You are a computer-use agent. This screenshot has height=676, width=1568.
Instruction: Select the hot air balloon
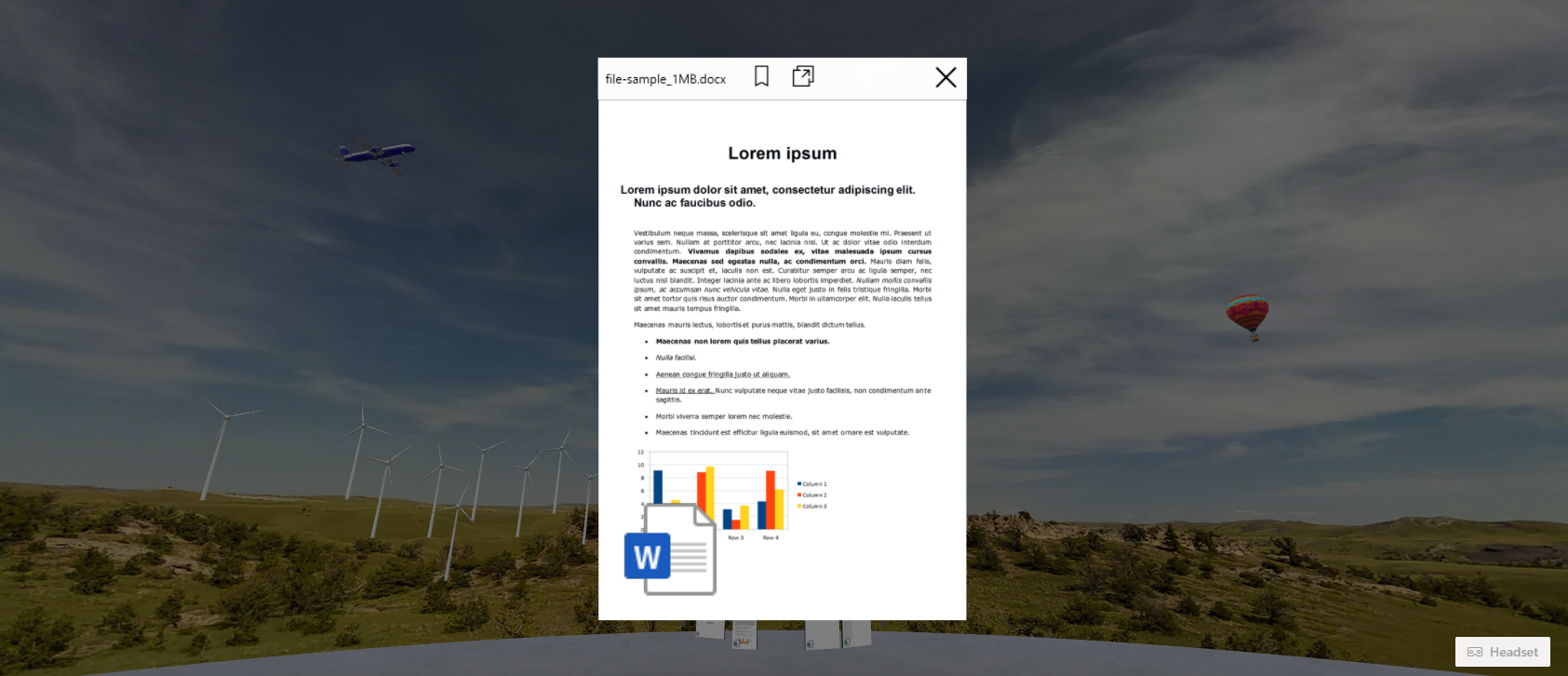click(1247, 316)
